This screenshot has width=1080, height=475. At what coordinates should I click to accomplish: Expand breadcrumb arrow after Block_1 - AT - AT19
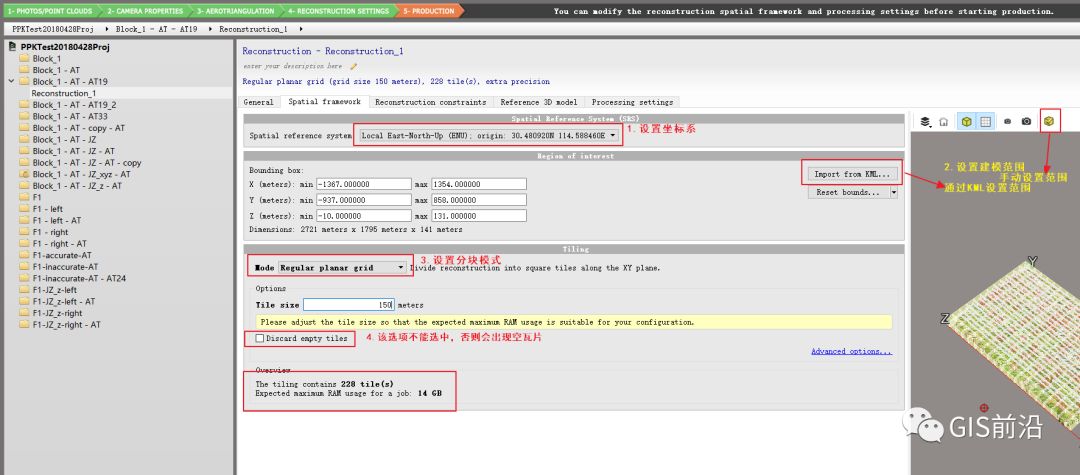[x=211, y=30]
